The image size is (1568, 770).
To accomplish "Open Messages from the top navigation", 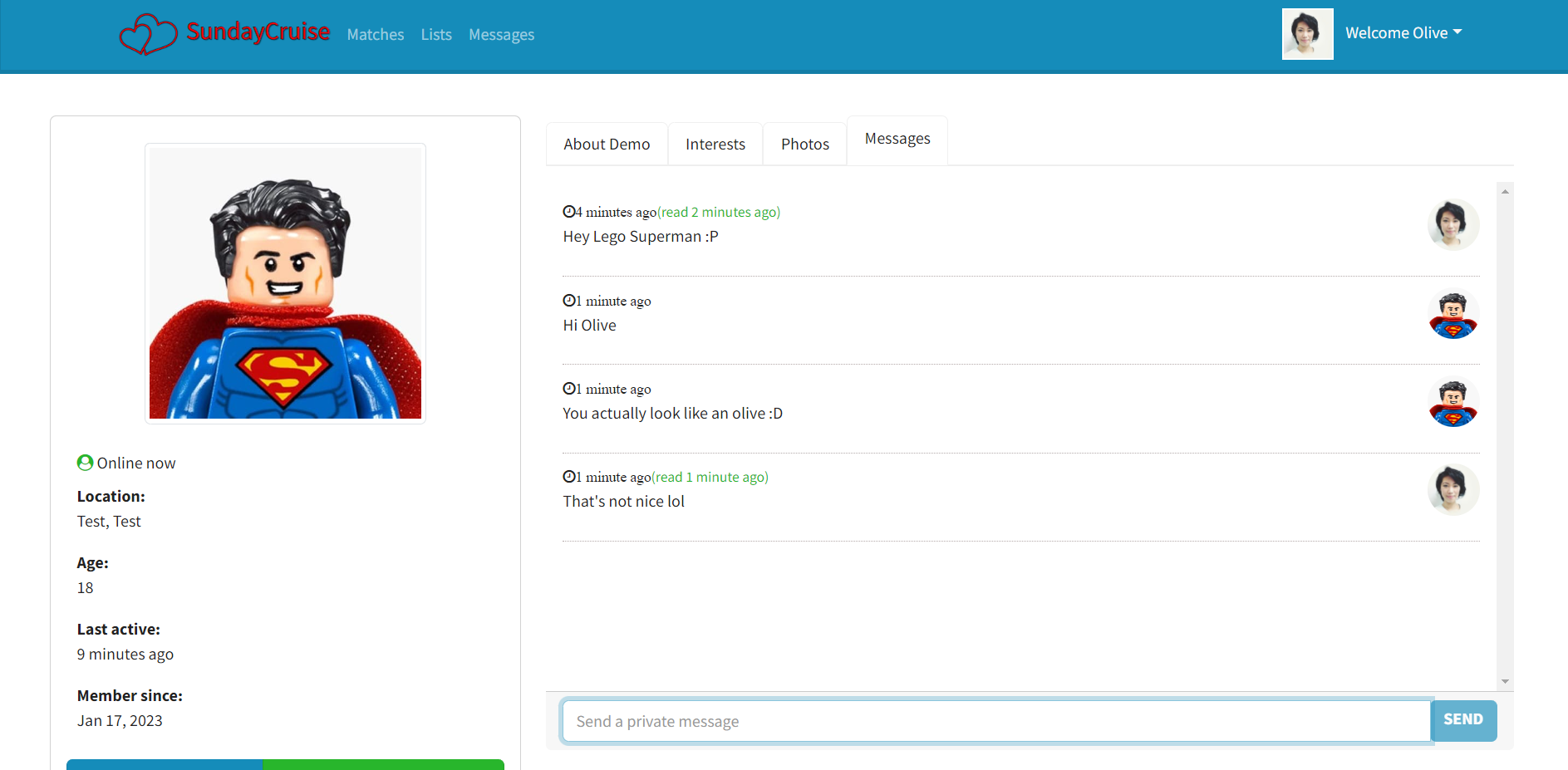I will pyautogui.click(x=501, y=34).
